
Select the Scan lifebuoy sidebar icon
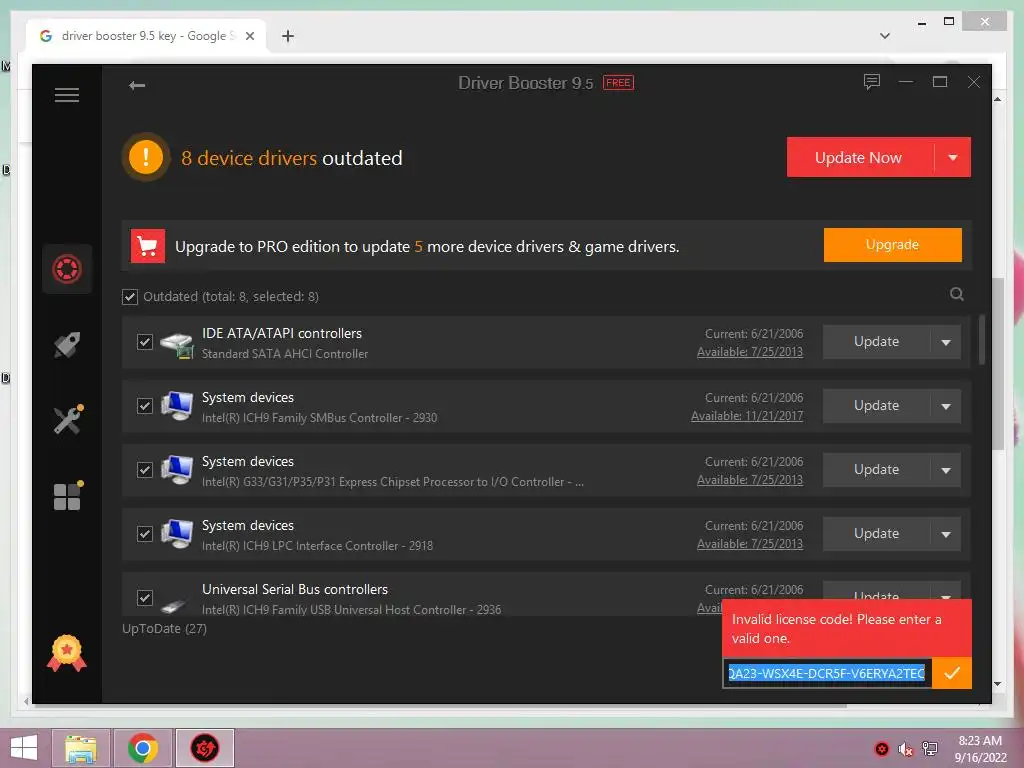[67, 269]
